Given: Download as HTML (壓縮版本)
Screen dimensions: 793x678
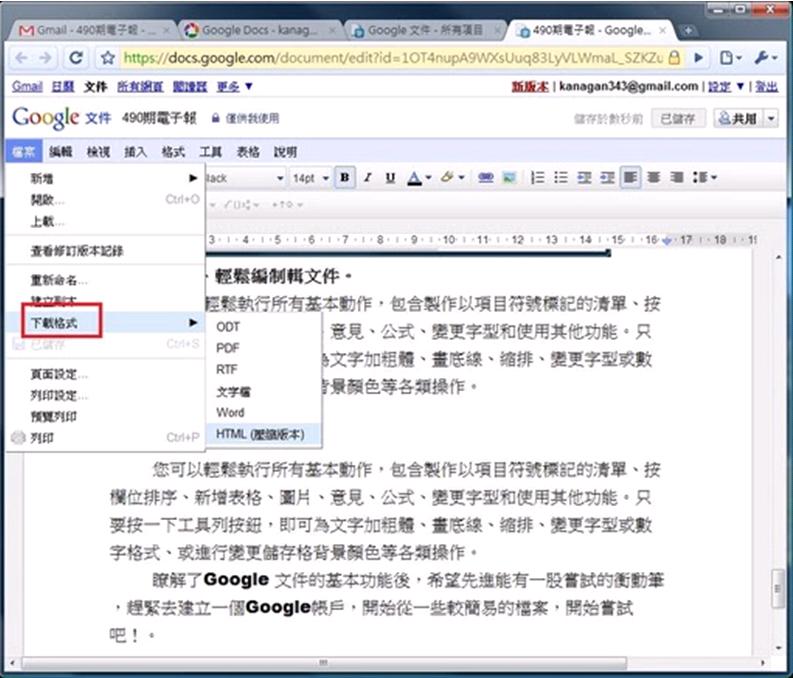Looking at the screenshot, I should [263, 434].
